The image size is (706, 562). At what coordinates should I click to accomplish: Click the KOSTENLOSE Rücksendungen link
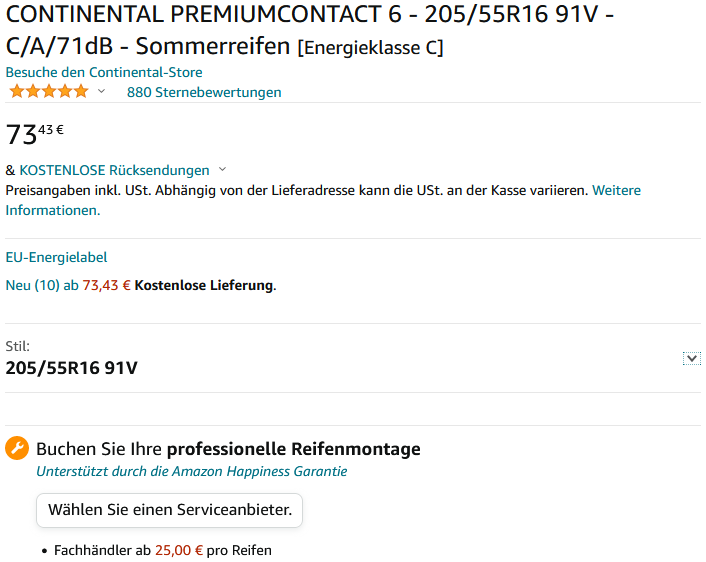click(114, 170)
